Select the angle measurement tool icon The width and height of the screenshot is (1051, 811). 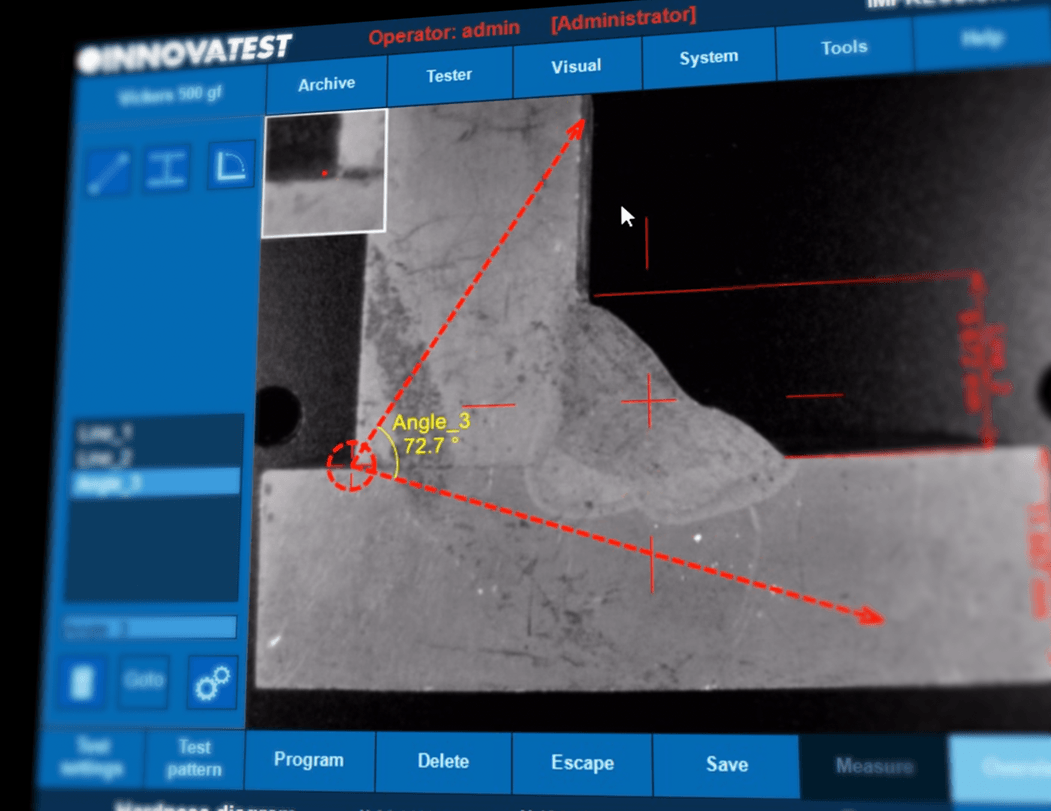point(232,163)
